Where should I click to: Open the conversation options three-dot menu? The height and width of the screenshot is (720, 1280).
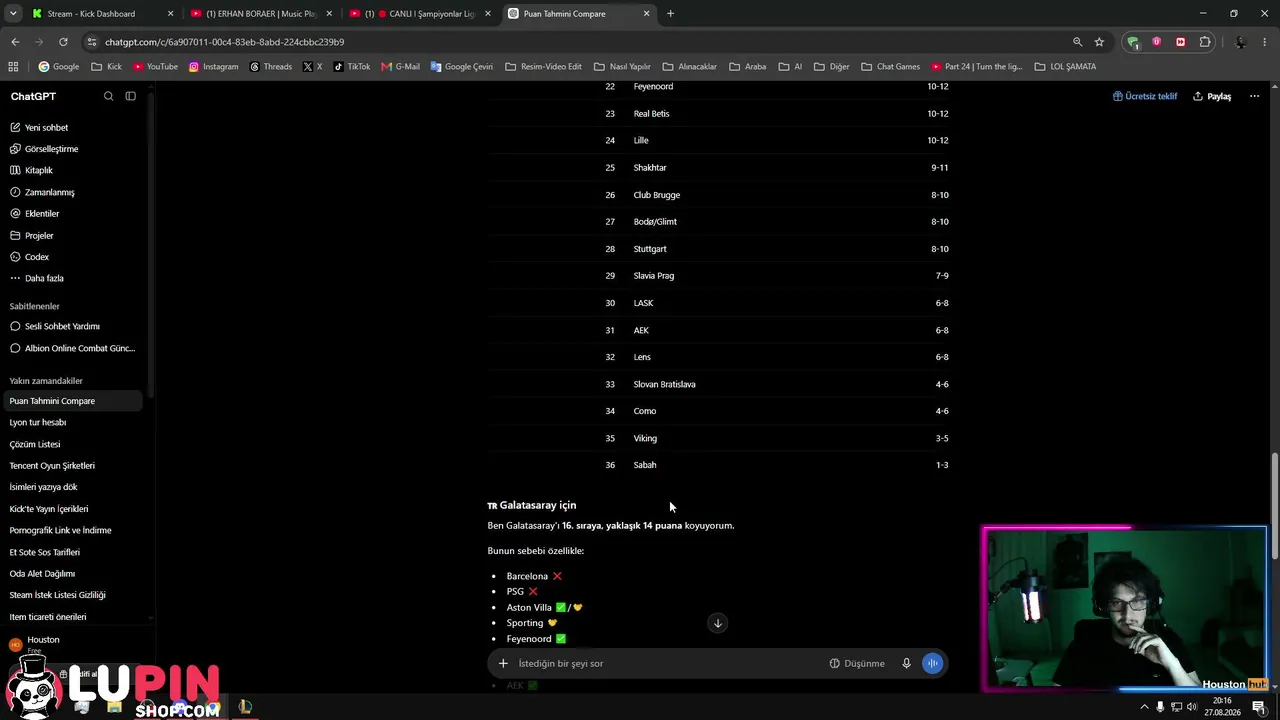1254,96
